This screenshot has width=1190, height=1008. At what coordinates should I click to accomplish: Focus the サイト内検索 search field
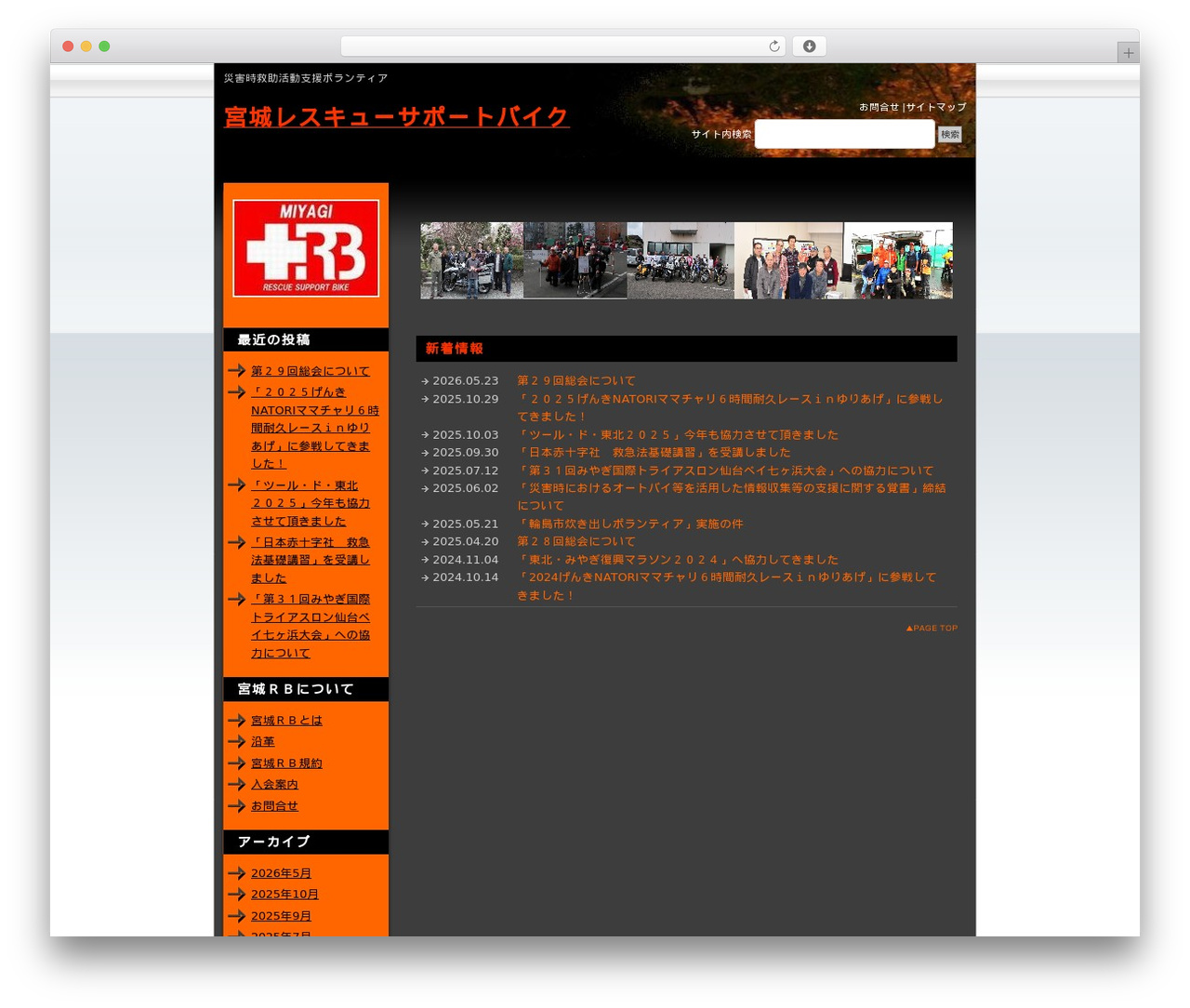coord(844,134)
